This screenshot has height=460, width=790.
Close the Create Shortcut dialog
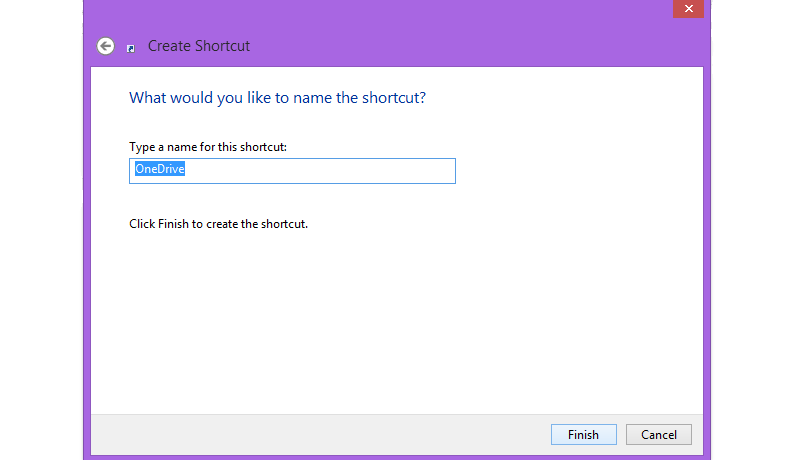coord(688,9)
